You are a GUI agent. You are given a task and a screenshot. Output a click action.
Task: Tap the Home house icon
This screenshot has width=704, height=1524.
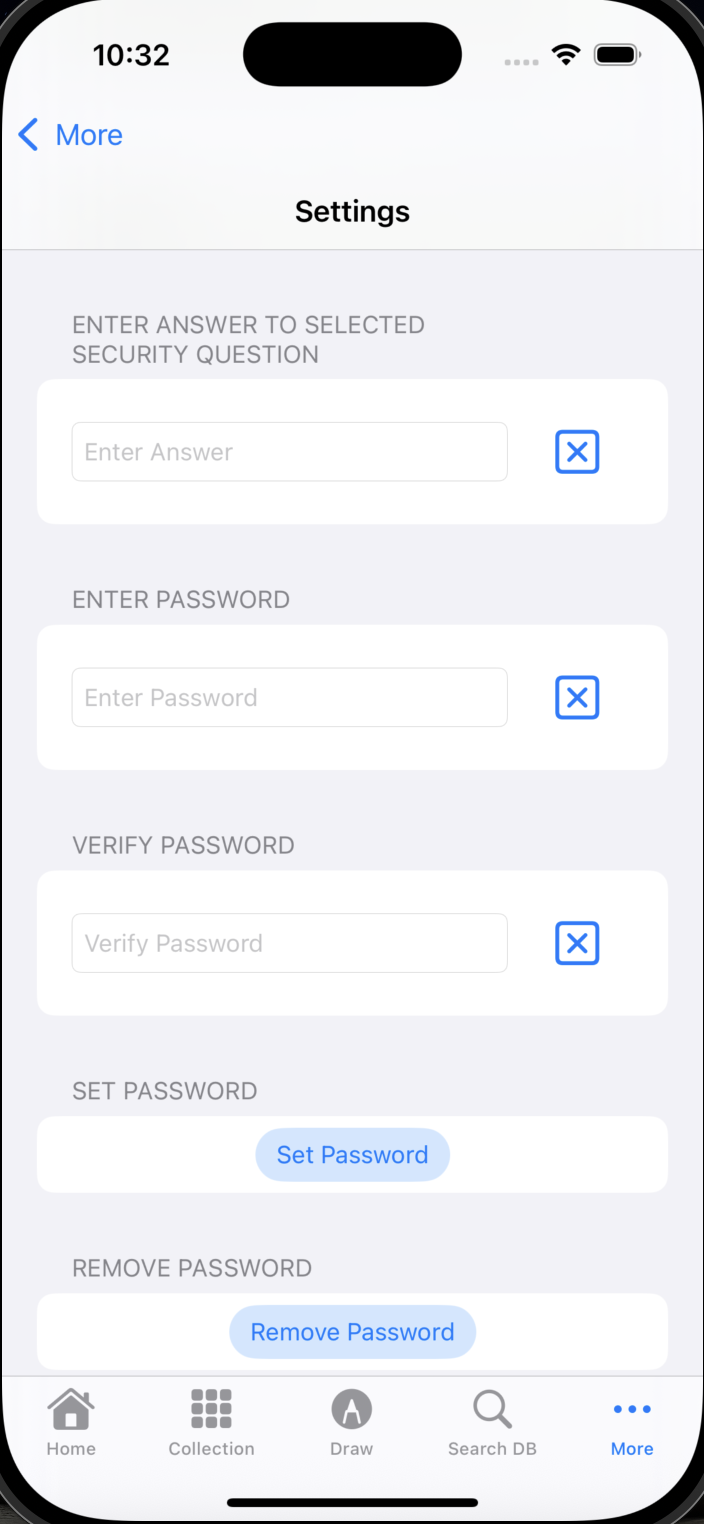(71, 1409)
